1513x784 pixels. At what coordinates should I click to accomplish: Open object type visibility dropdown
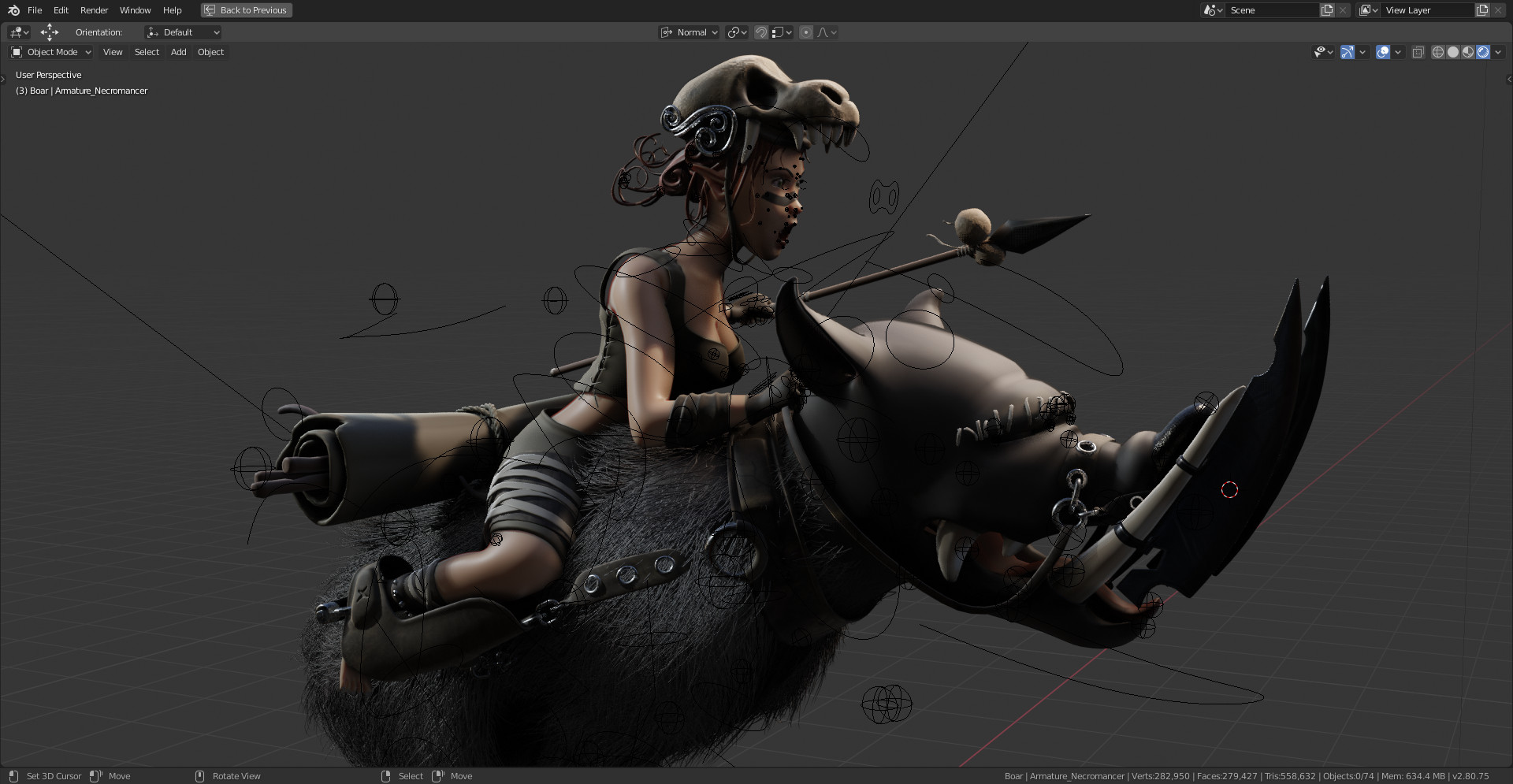coord(1323,52)
